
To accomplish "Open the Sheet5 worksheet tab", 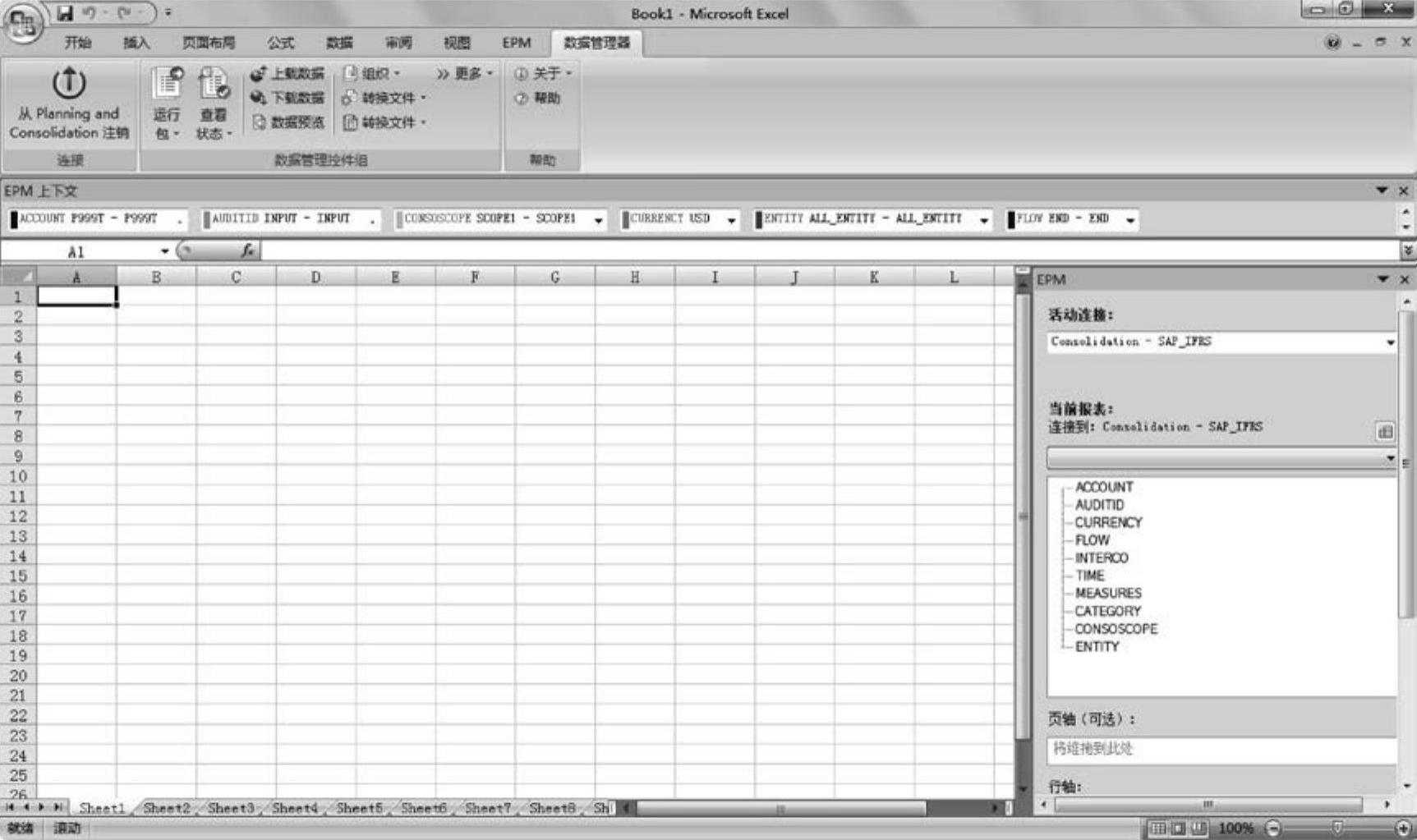I will pyautogui.click(x=359, y=808).
